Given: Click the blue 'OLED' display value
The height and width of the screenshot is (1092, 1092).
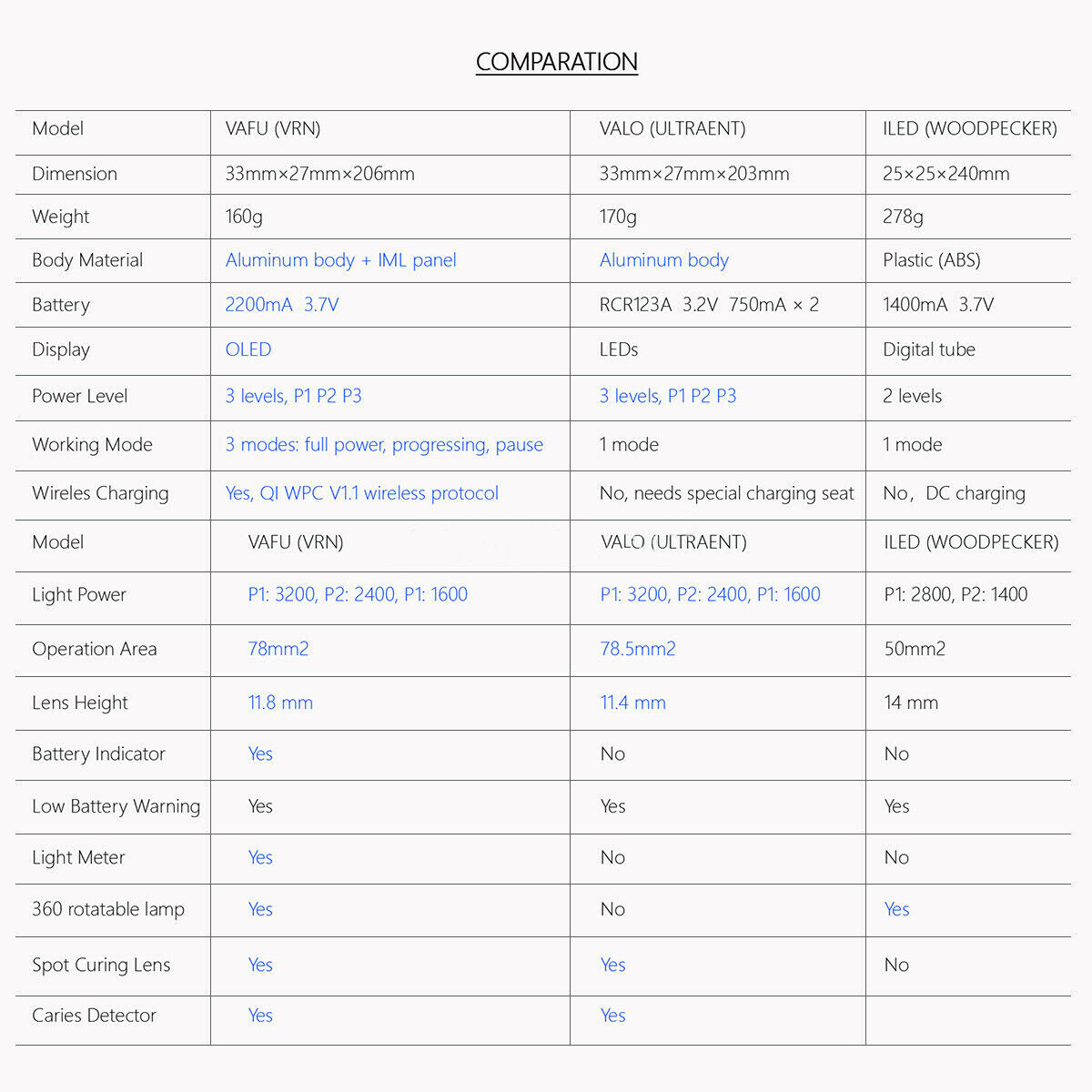Looking at the screenshot, I should point(248,349).
